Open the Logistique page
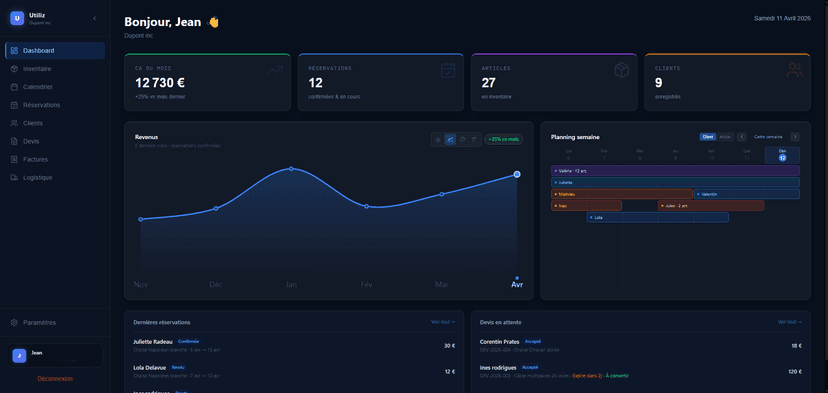Screen dimensions: 828x393 55,177
